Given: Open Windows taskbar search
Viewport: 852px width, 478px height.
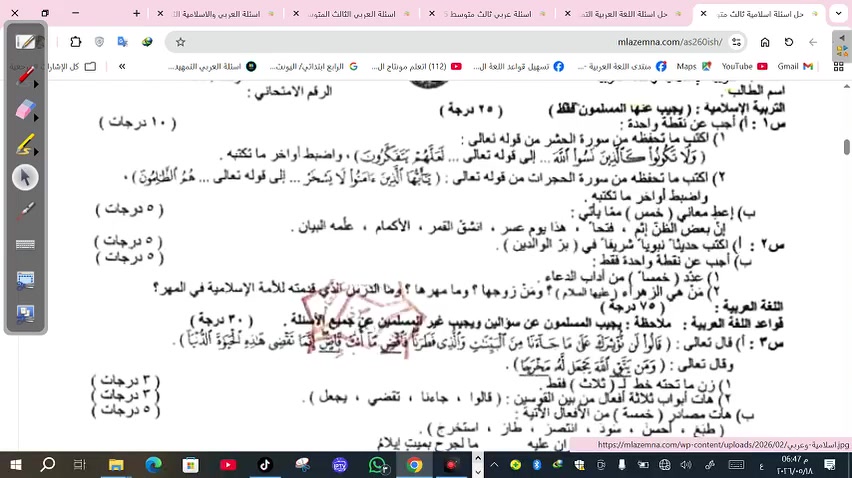Looking at the screenshot, I should pyautogui.click(x=47, y=465).
